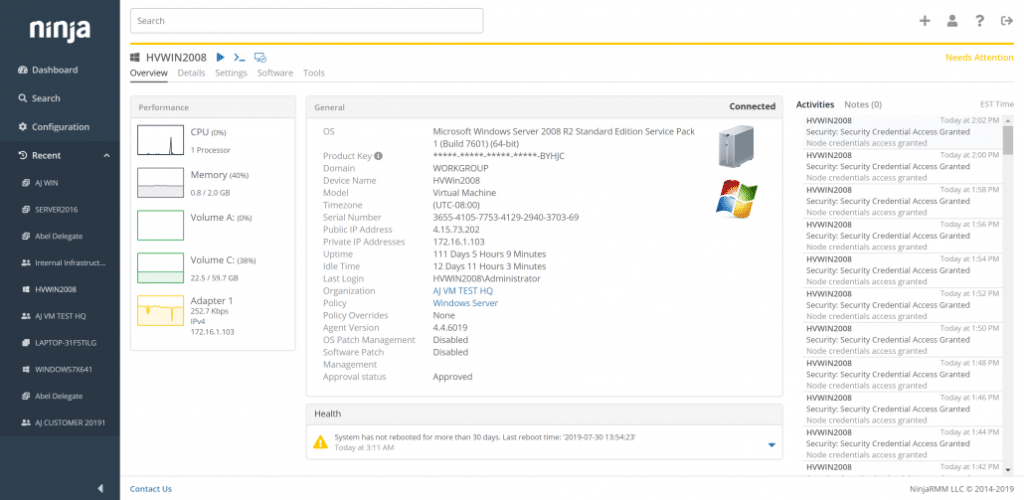The image size is (1024, 500).
Task: Click the plus add icon in header
Action: 925,21
